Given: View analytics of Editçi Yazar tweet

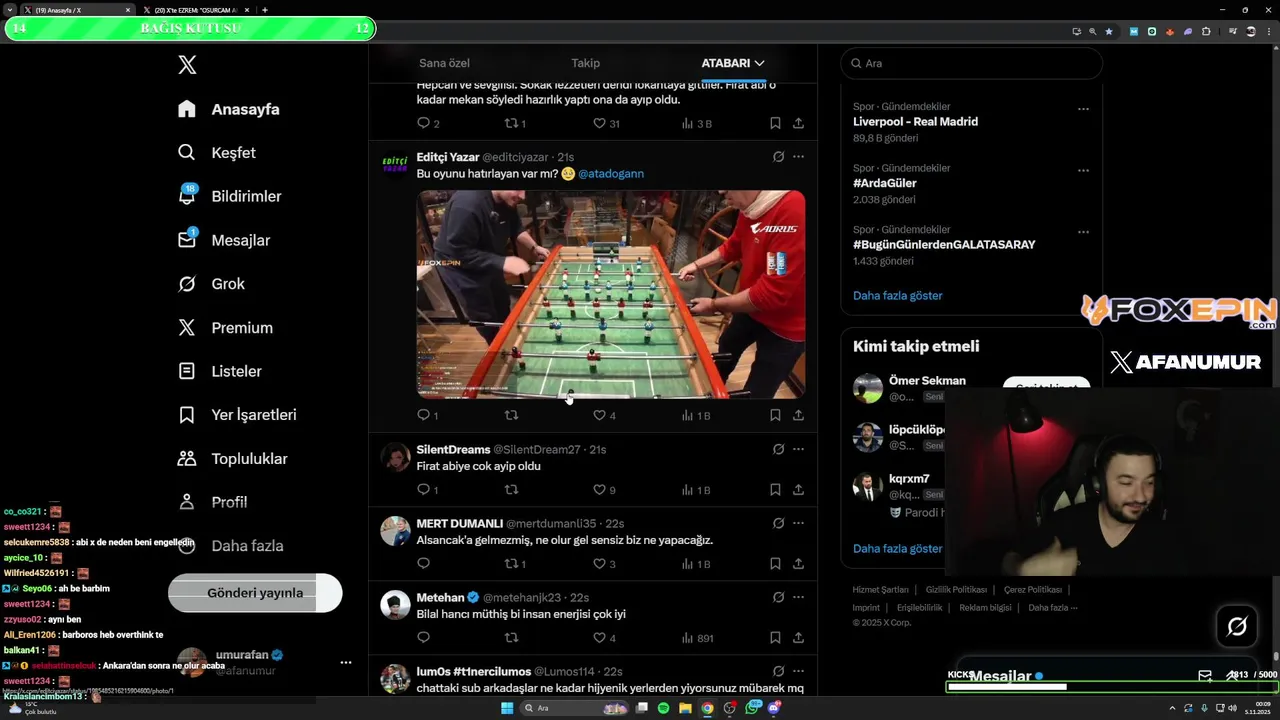Looking at the screenshot, I should pyautogui.click(x=695, y=415).
